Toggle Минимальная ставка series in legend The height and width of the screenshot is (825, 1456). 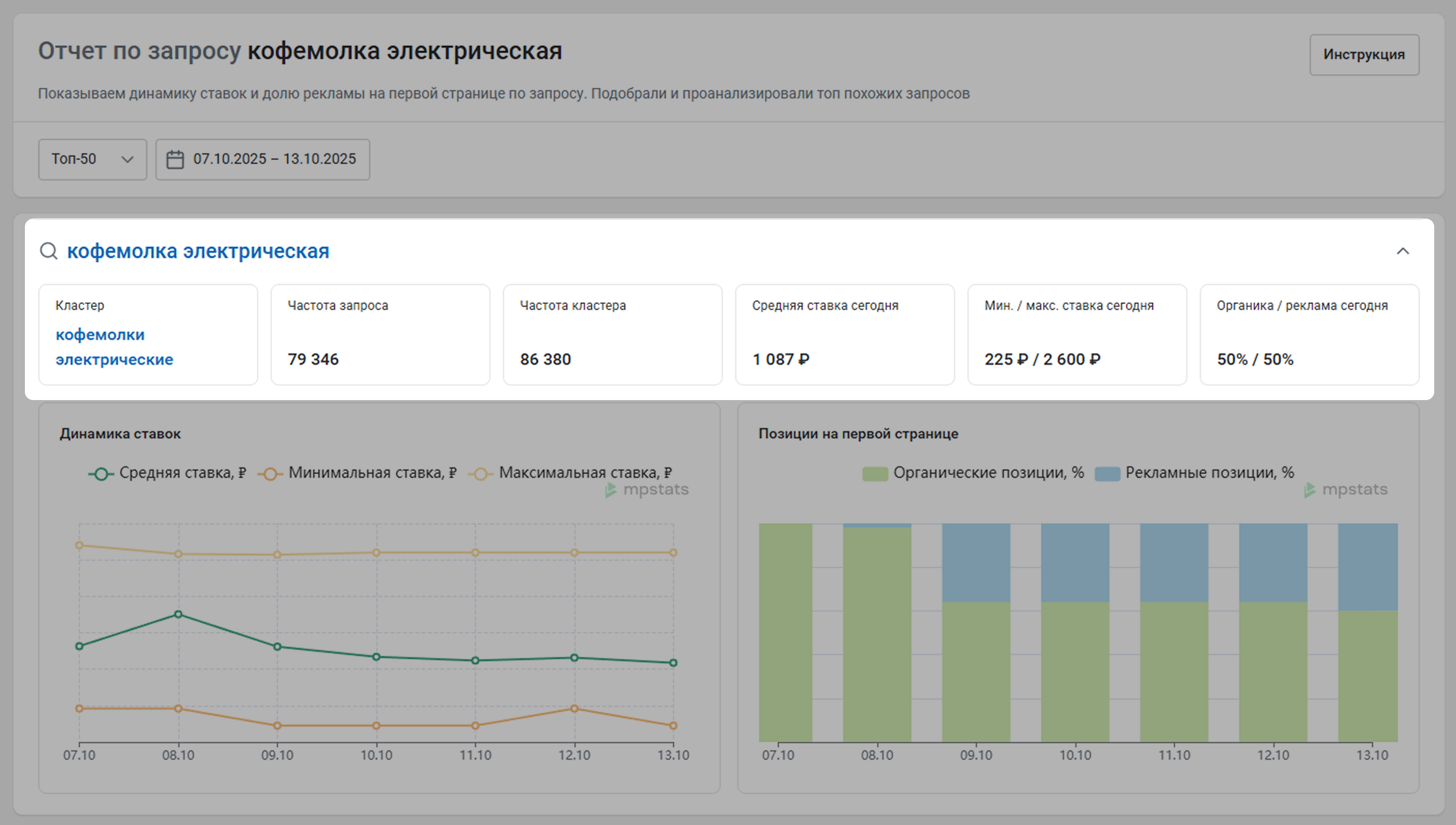(x=358, y=473)
